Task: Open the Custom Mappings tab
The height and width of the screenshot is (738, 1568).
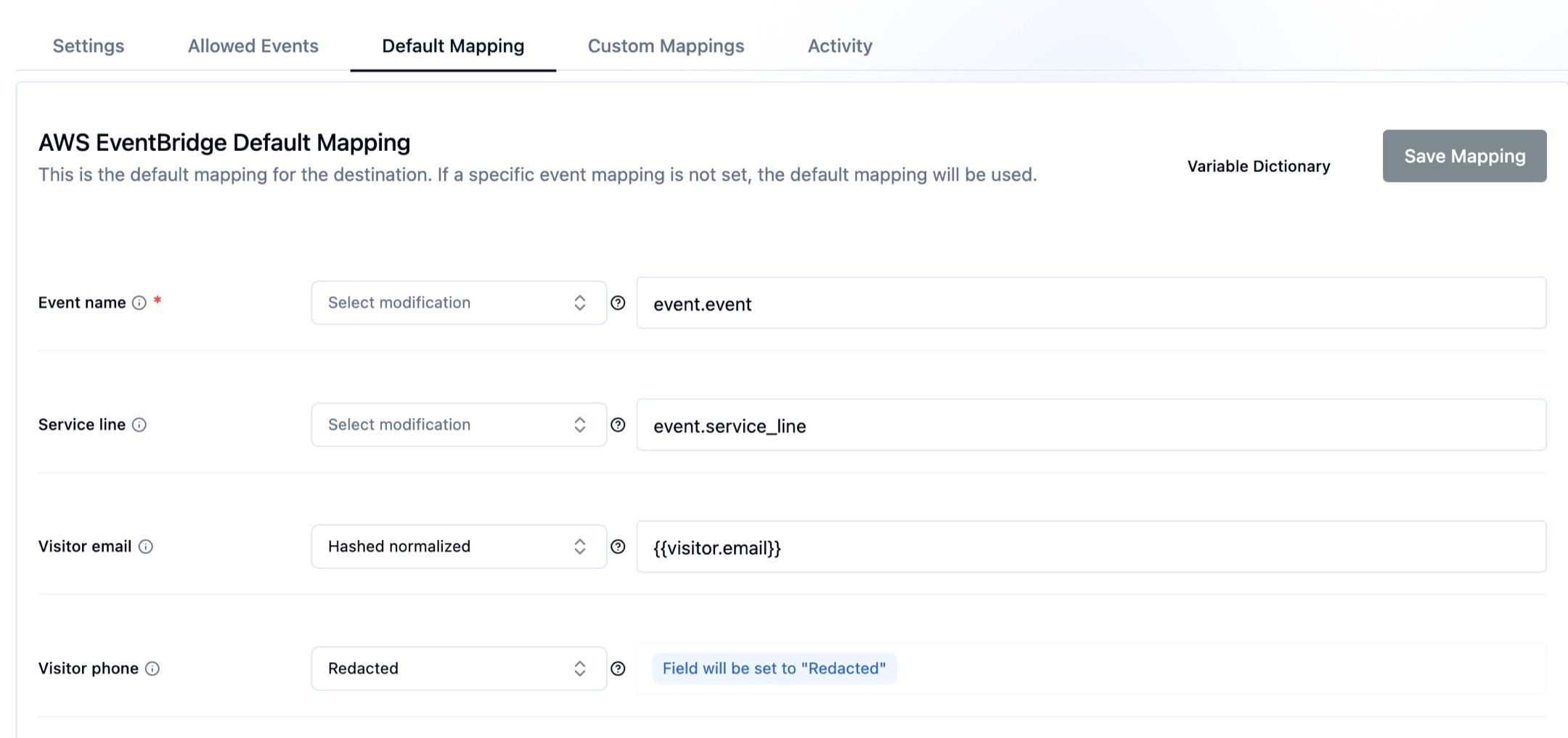Action: (666, 46)
